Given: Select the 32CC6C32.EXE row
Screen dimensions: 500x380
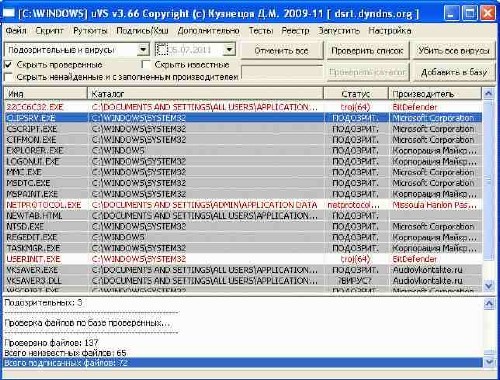Looking at the screenshot, I should 243,107.
